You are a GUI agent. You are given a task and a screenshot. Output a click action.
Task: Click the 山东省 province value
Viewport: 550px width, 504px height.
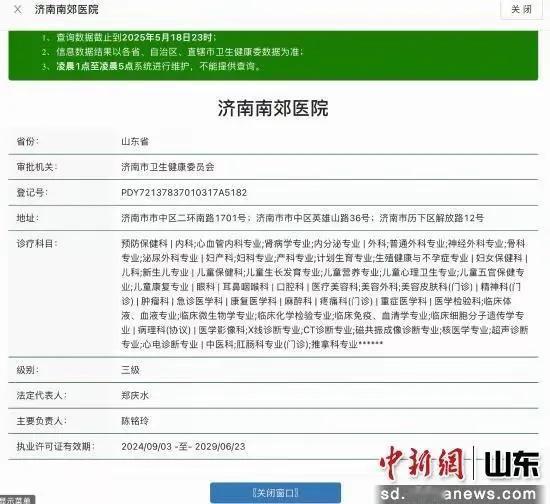(135, 141)
